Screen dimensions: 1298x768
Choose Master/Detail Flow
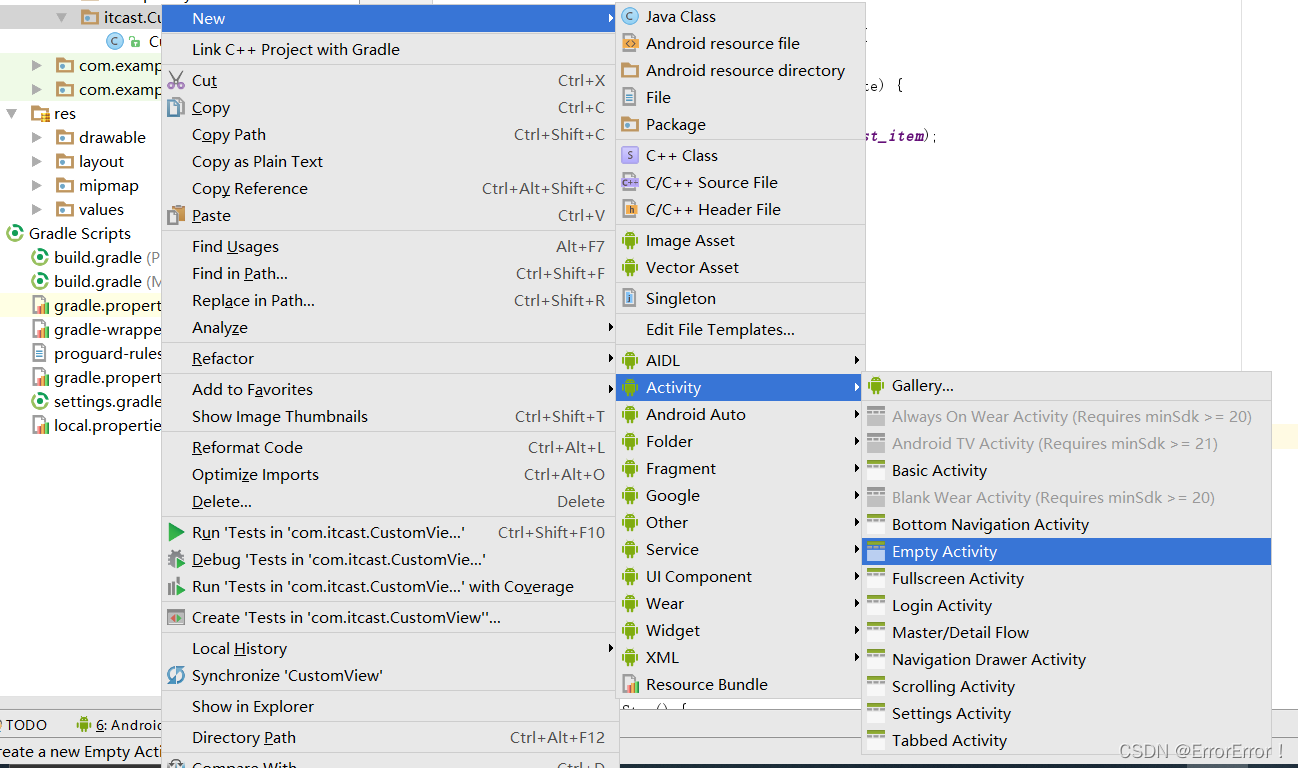coord(1067,632)
